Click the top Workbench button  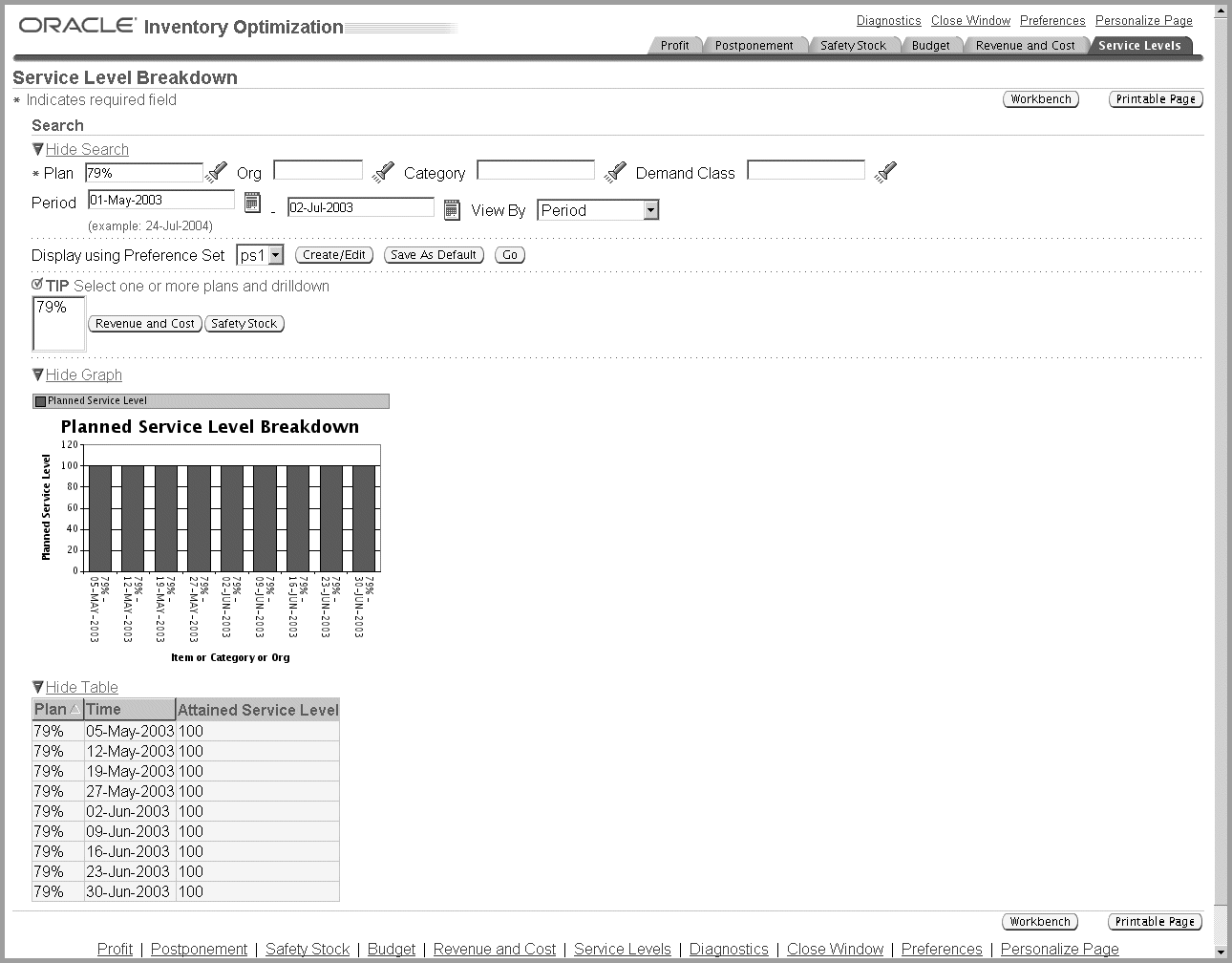click(1041, 99)
